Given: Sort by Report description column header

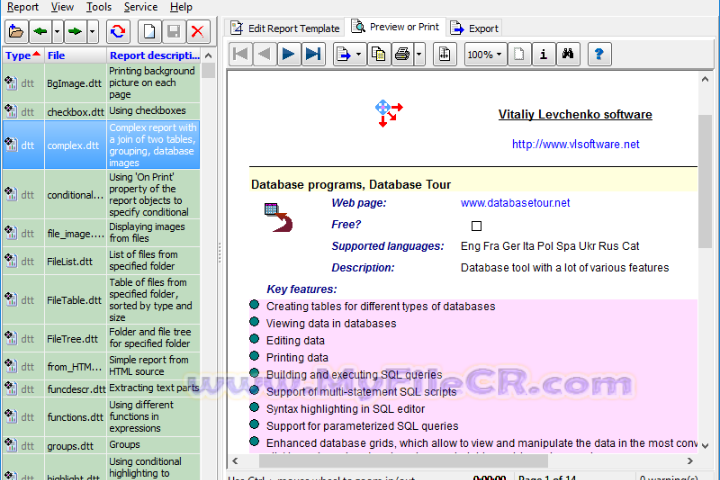Looking at the screenshot, I should pyautogui.click(x=154, y=55).
